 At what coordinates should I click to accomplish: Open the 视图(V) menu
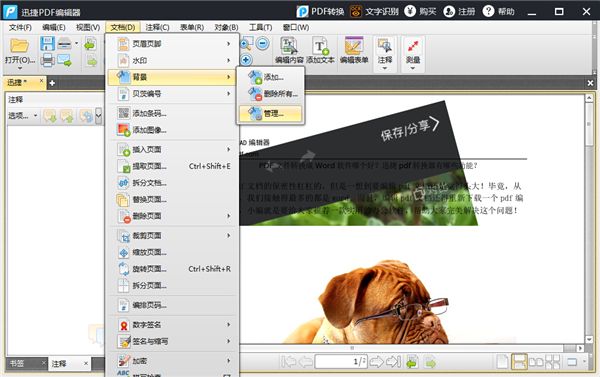coord(88,28)
